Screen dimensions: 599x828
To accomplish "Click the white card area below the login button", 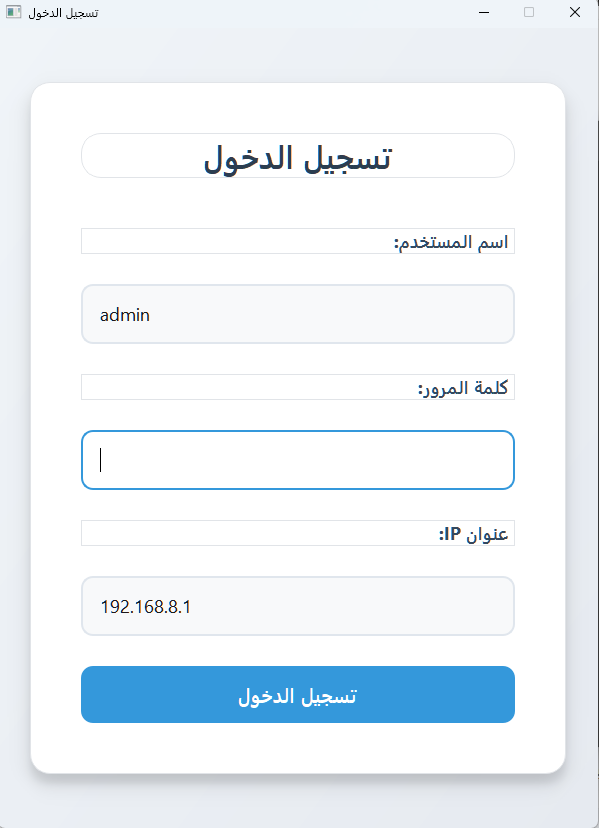I will [297, 747].
